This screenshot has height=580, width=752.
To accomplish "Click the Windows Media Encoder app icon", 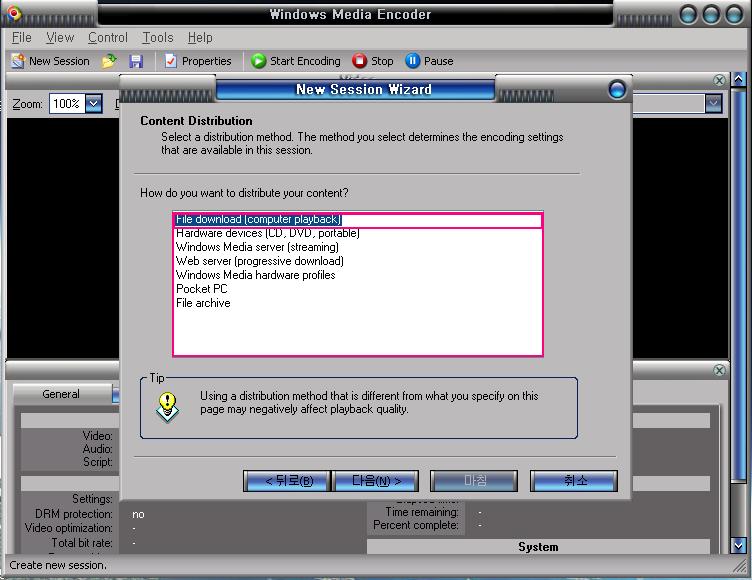I will tap(14, 13).
